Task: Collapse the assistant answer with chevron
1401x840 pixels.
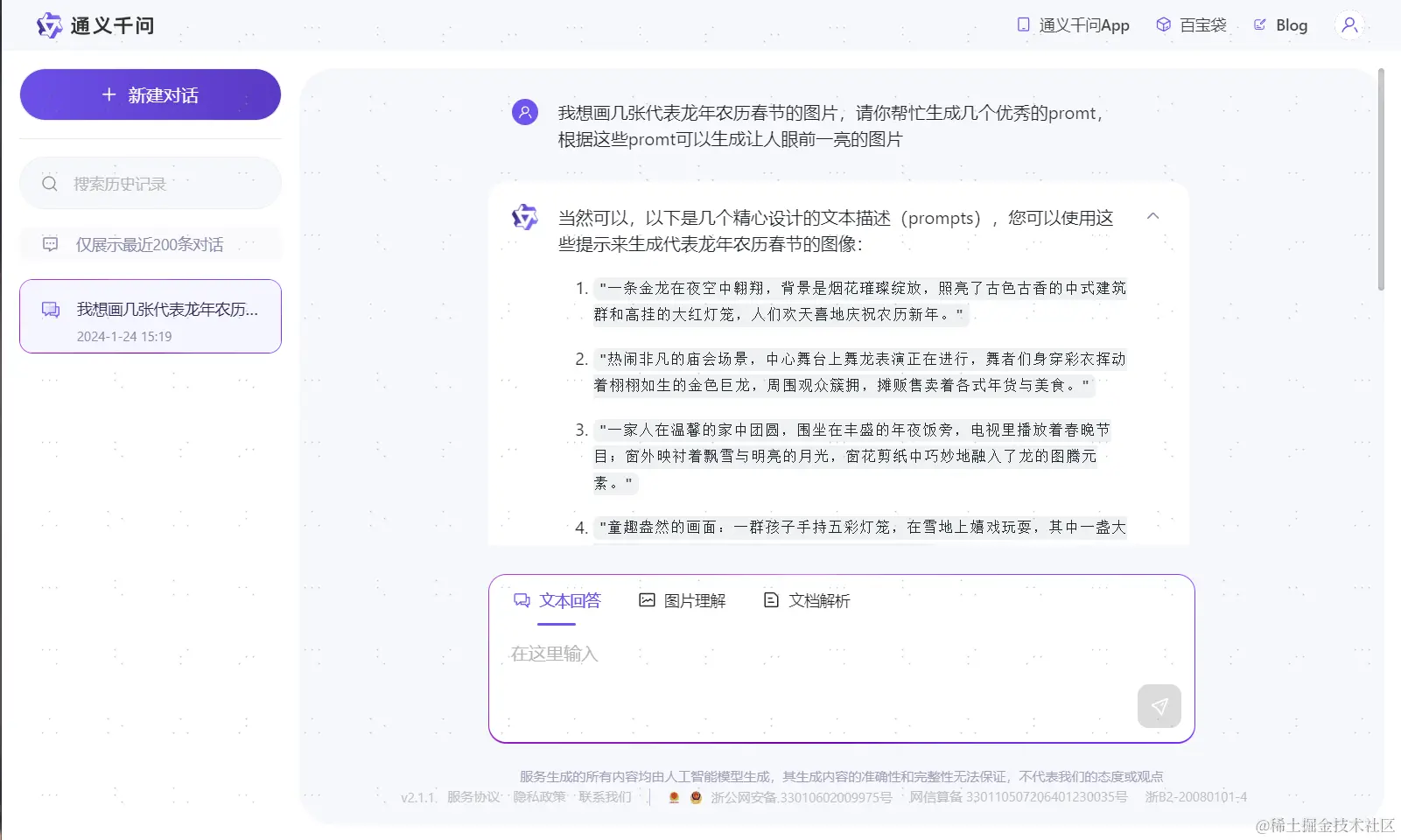Action: (x=1153, y=216)
